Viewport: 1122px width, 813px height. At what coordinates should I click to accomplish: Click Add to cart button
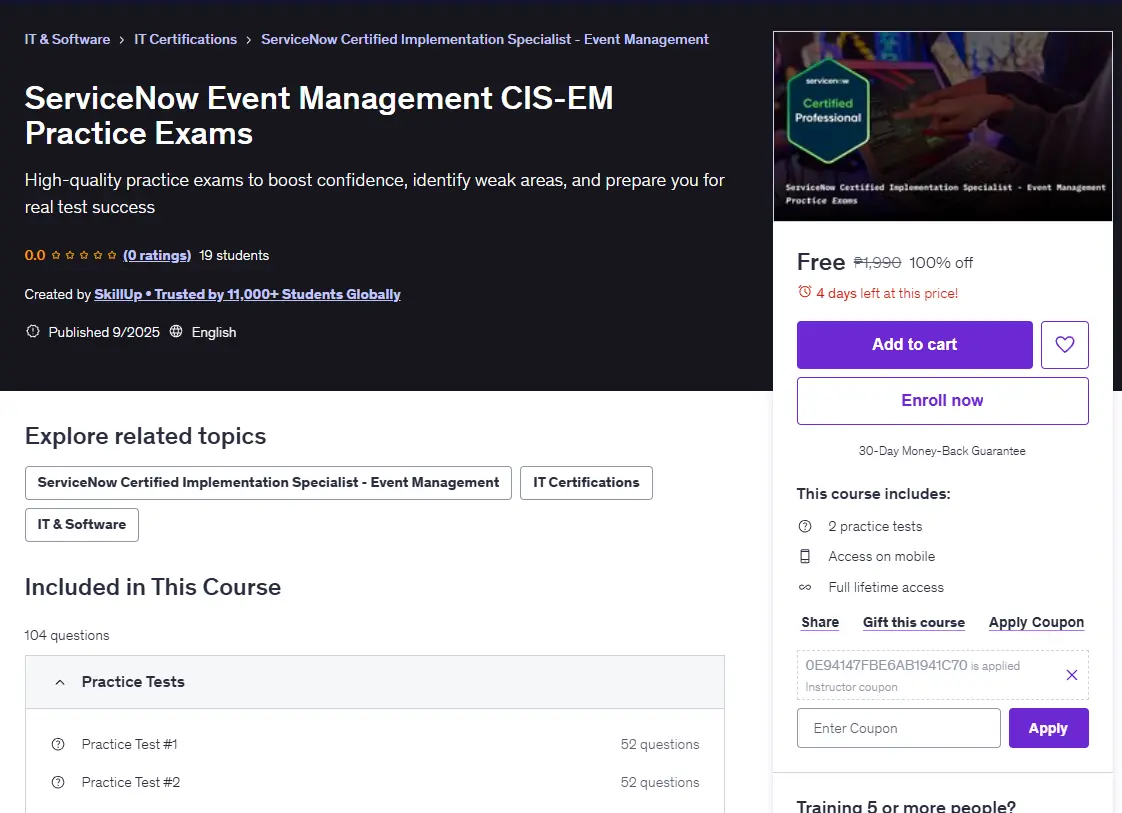coord(914,345)
